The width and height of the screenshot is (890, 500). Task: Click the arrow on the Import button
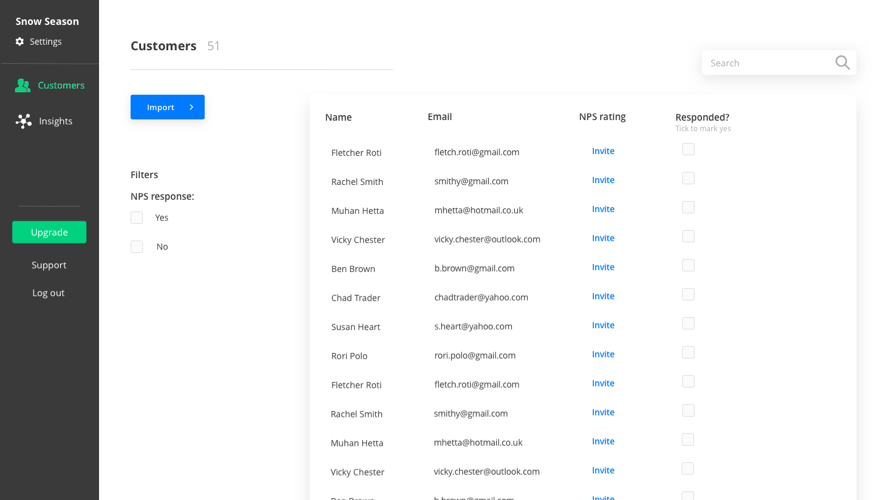point(191,107)
